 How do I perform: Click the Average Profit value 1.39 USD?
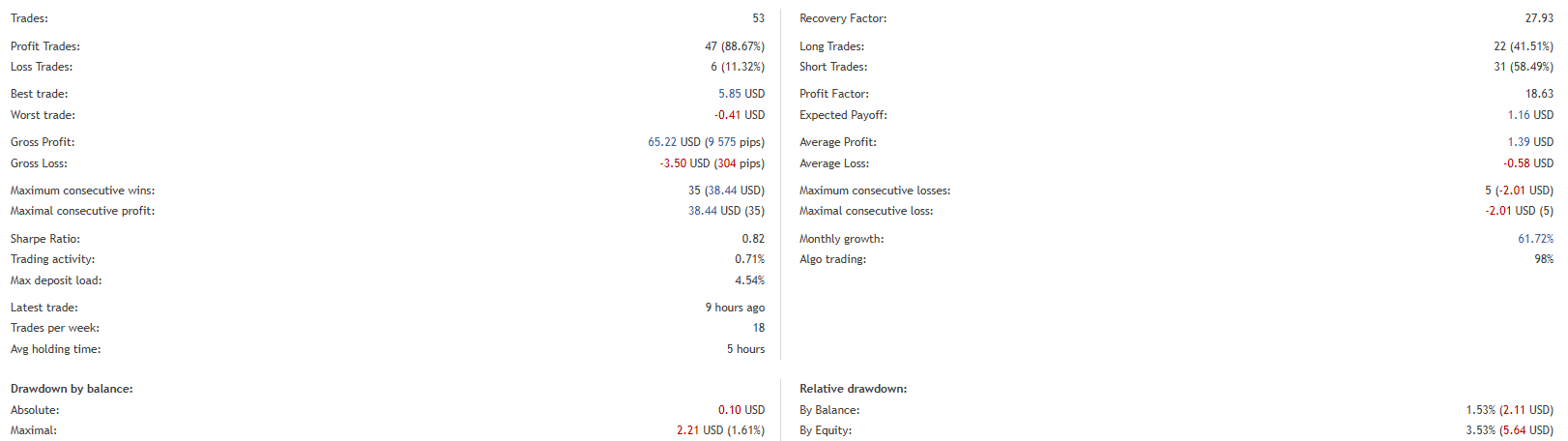pyautogui.click(x=1530, y=142)
